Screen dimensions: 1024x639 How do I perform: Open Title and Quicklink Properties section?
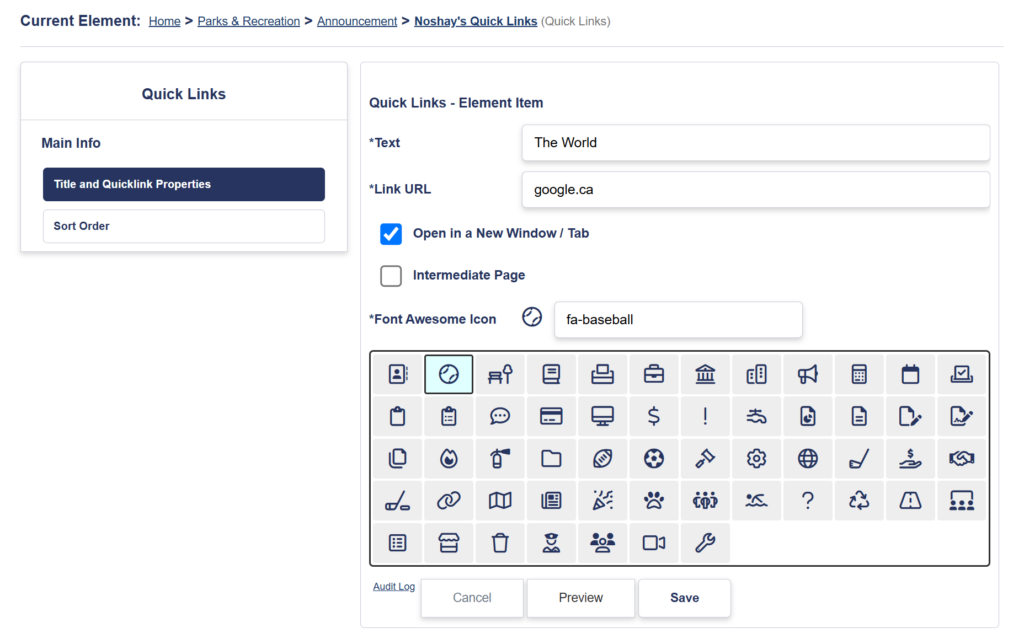[184, 184]
